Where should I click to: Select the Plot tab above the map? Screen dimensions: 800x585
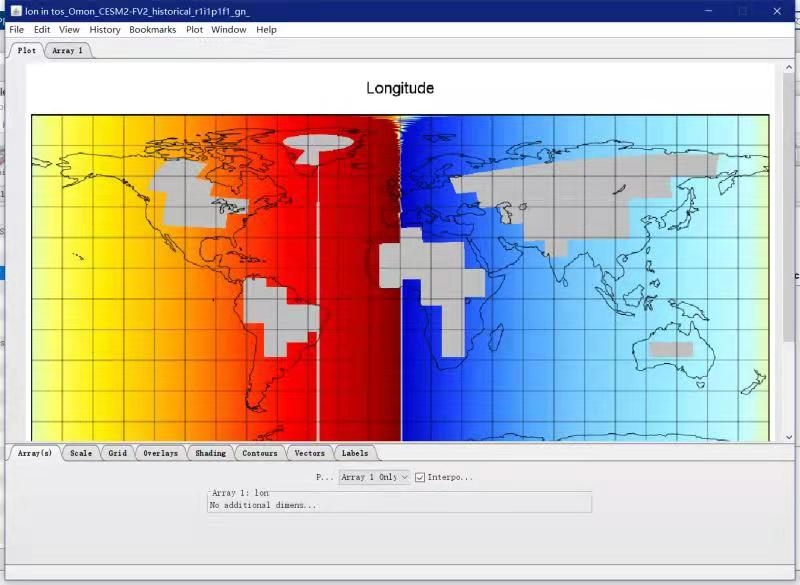point(27,51)
